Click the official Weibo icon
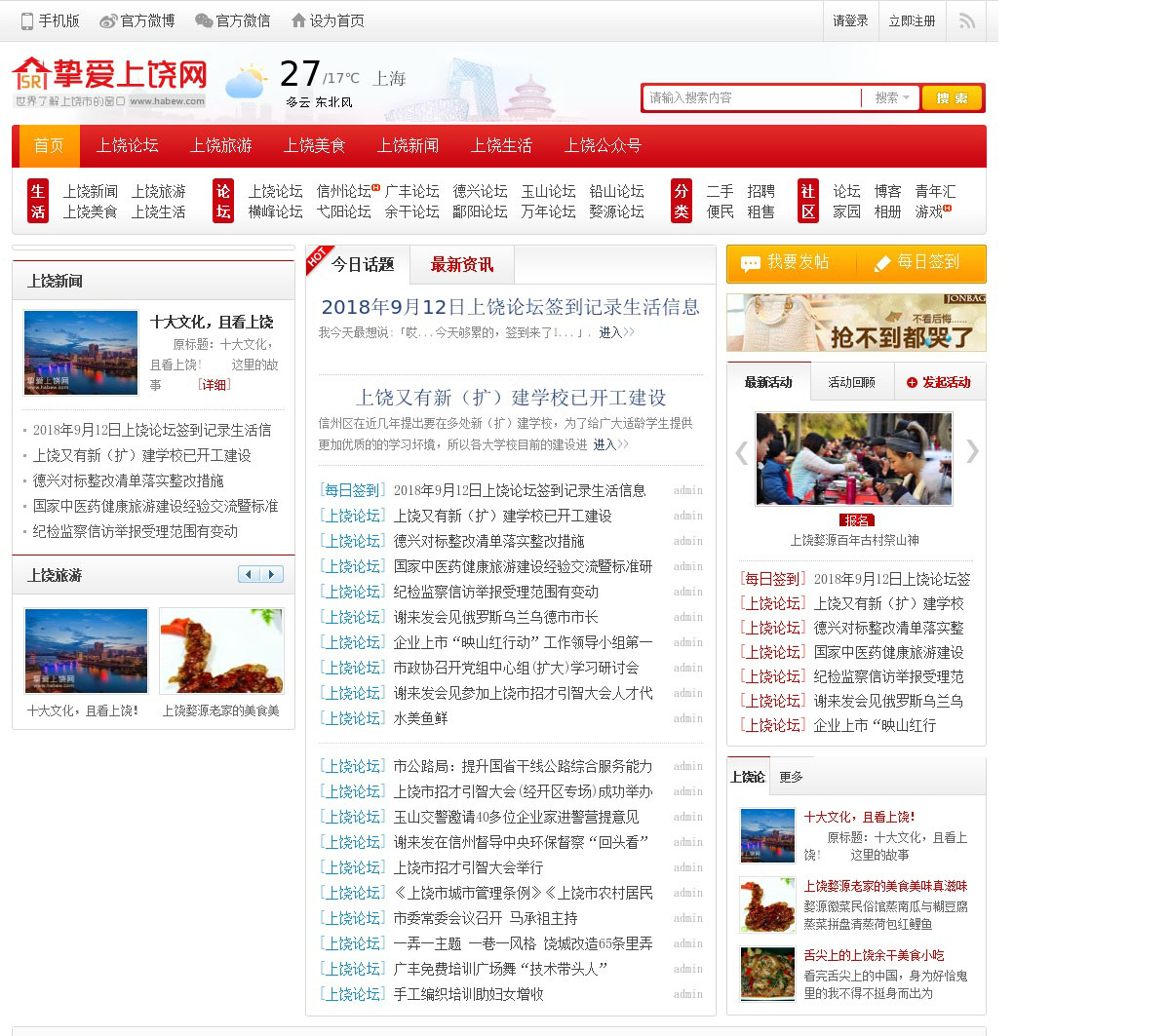The width and height of the screenshot is (1170, 1036). (x=107, y=20)
